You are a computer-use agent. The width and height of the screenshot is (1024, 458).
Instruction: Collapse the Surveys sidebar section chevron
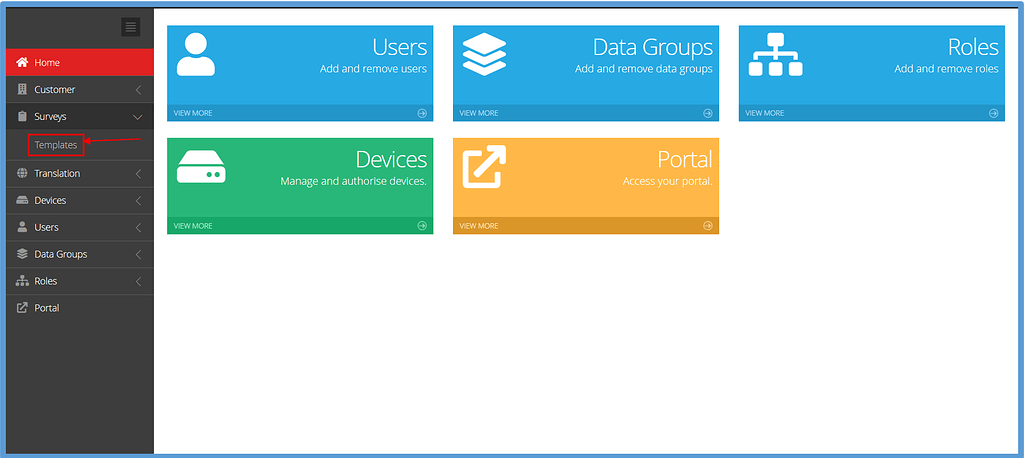point(138,117)
